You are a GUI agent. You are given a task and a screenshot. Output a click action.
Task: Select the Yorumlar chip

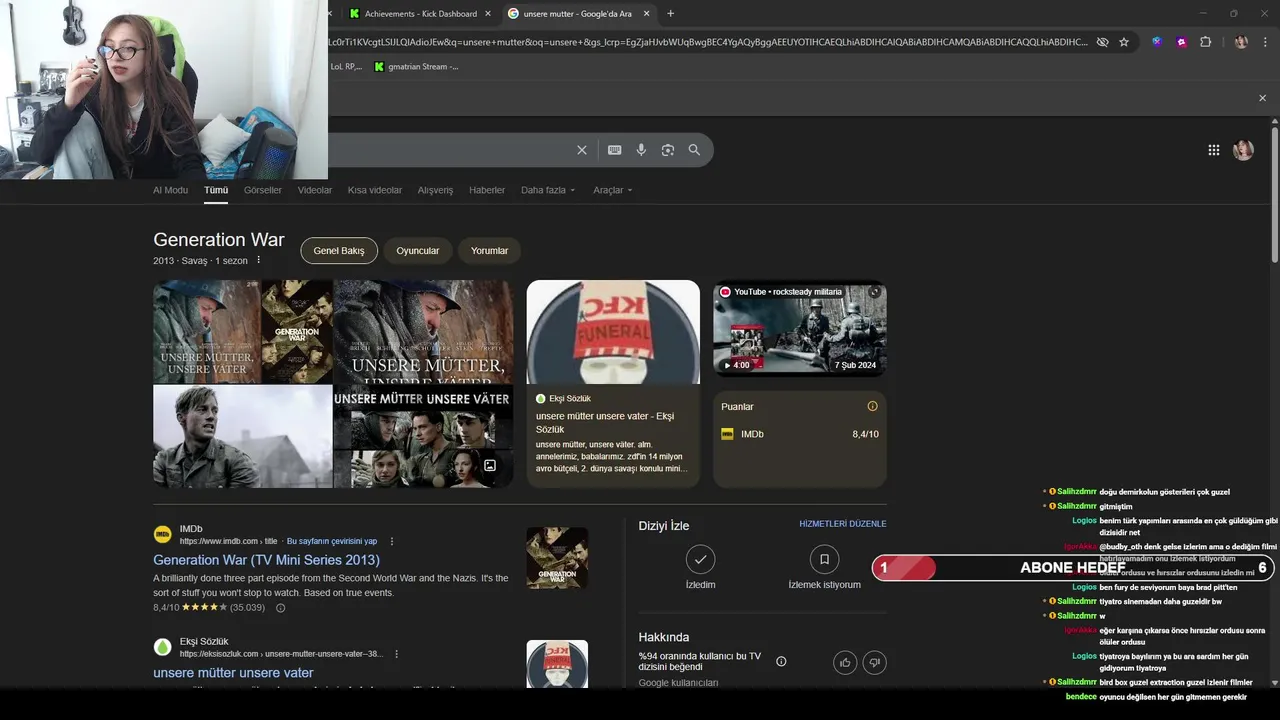[490, 251]
